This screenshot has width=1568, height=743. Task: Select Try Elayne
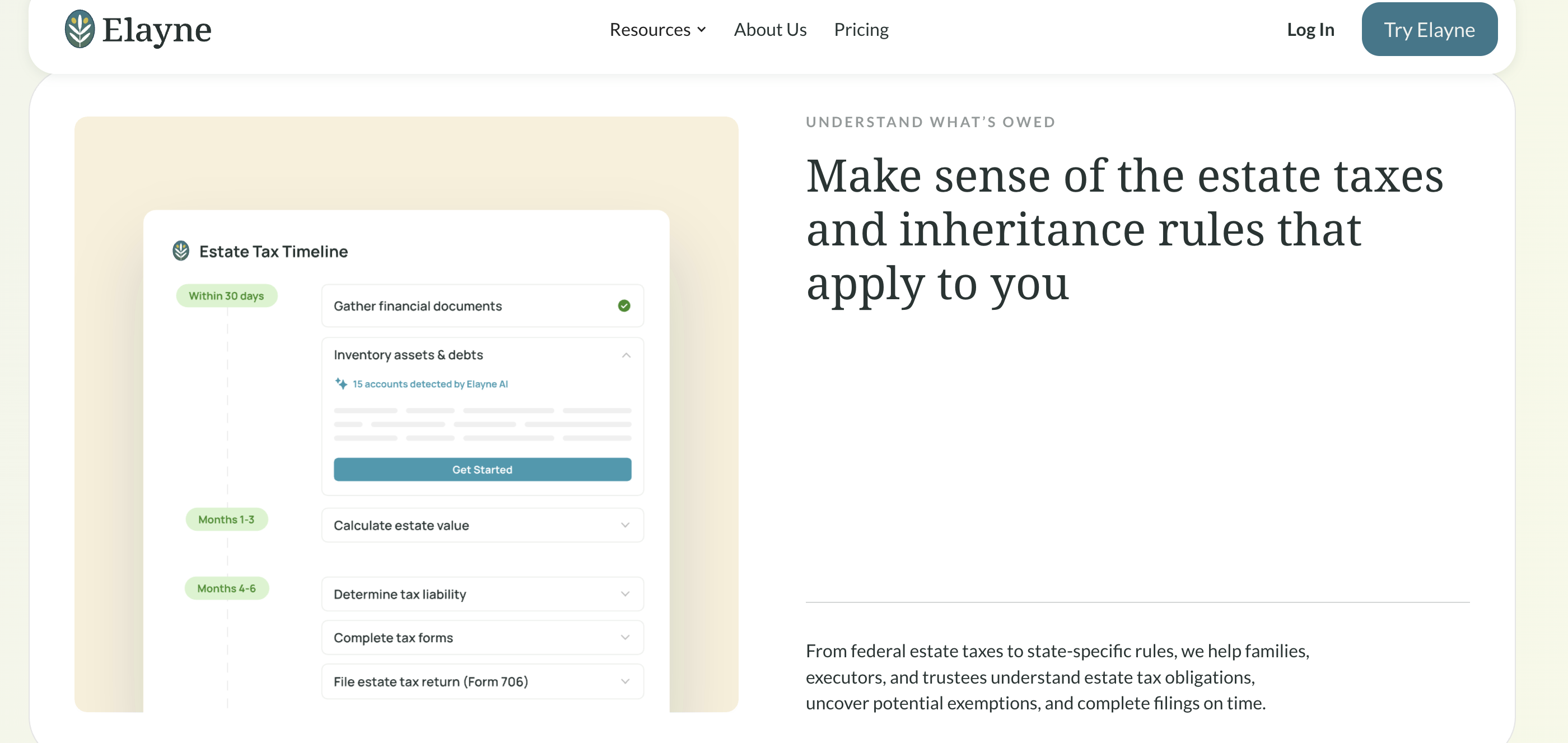(1429, 29)
